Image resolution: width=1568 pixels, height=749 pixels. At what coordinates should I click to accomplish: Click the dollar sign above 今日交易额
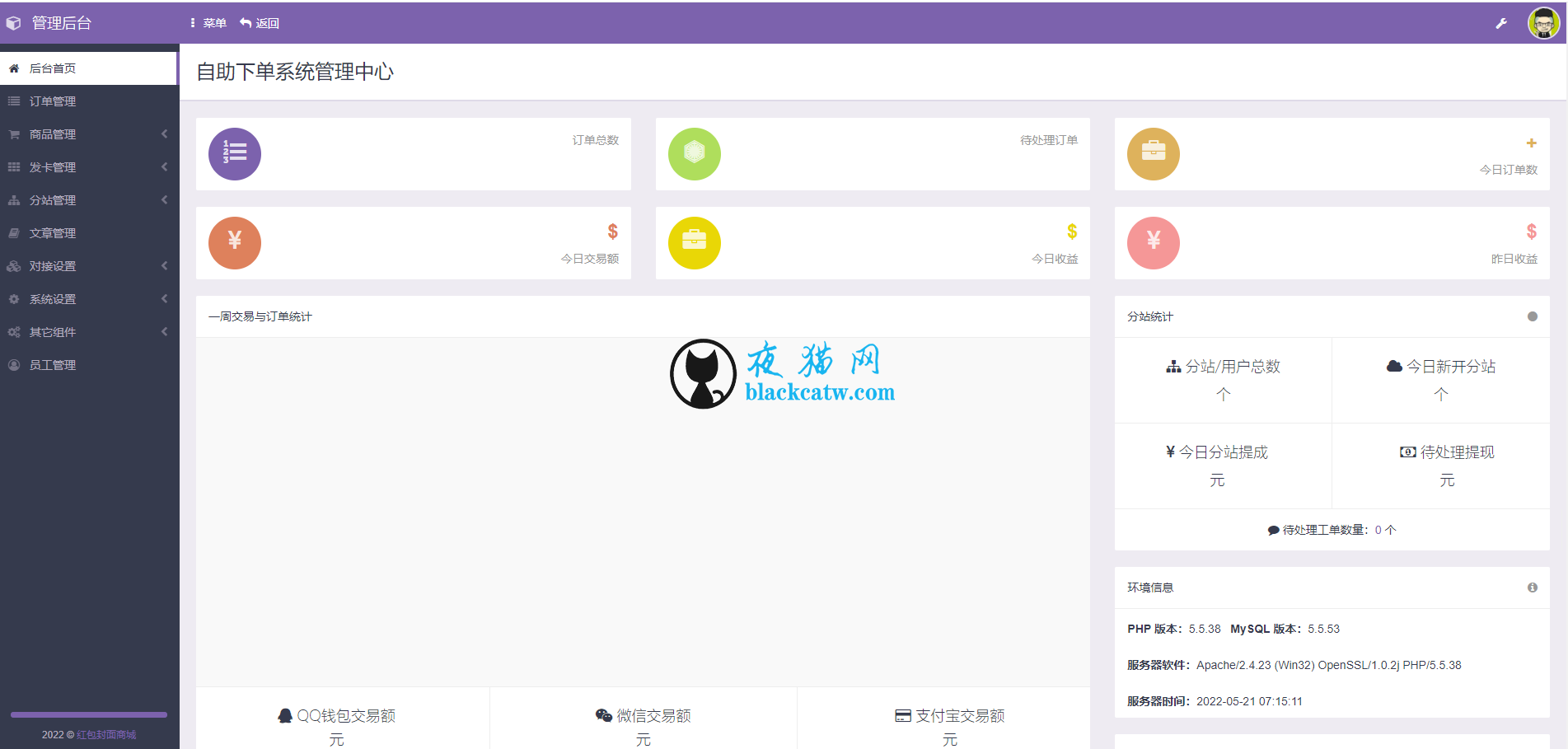(613, 232)
